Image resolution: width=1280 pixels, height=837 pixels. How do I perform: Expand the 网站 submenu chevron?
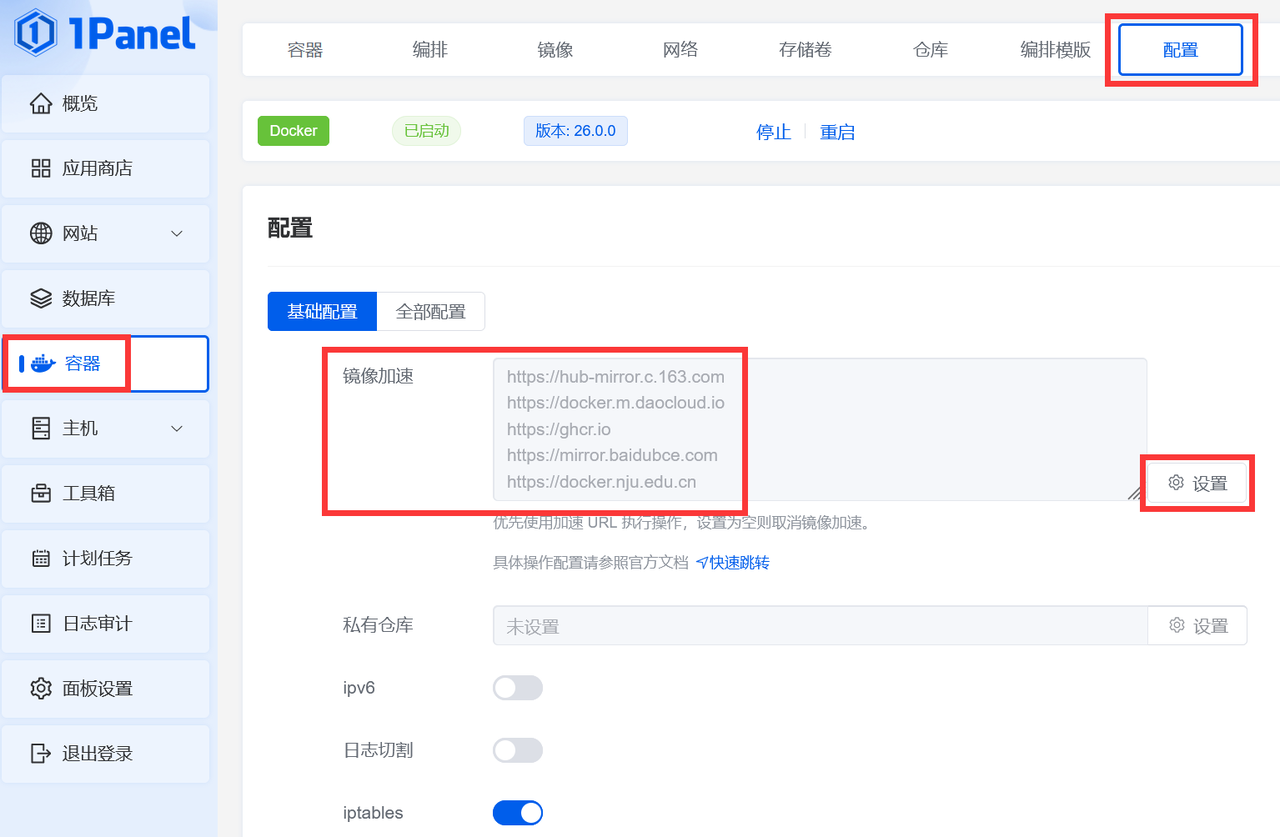(x=177, y=233)
